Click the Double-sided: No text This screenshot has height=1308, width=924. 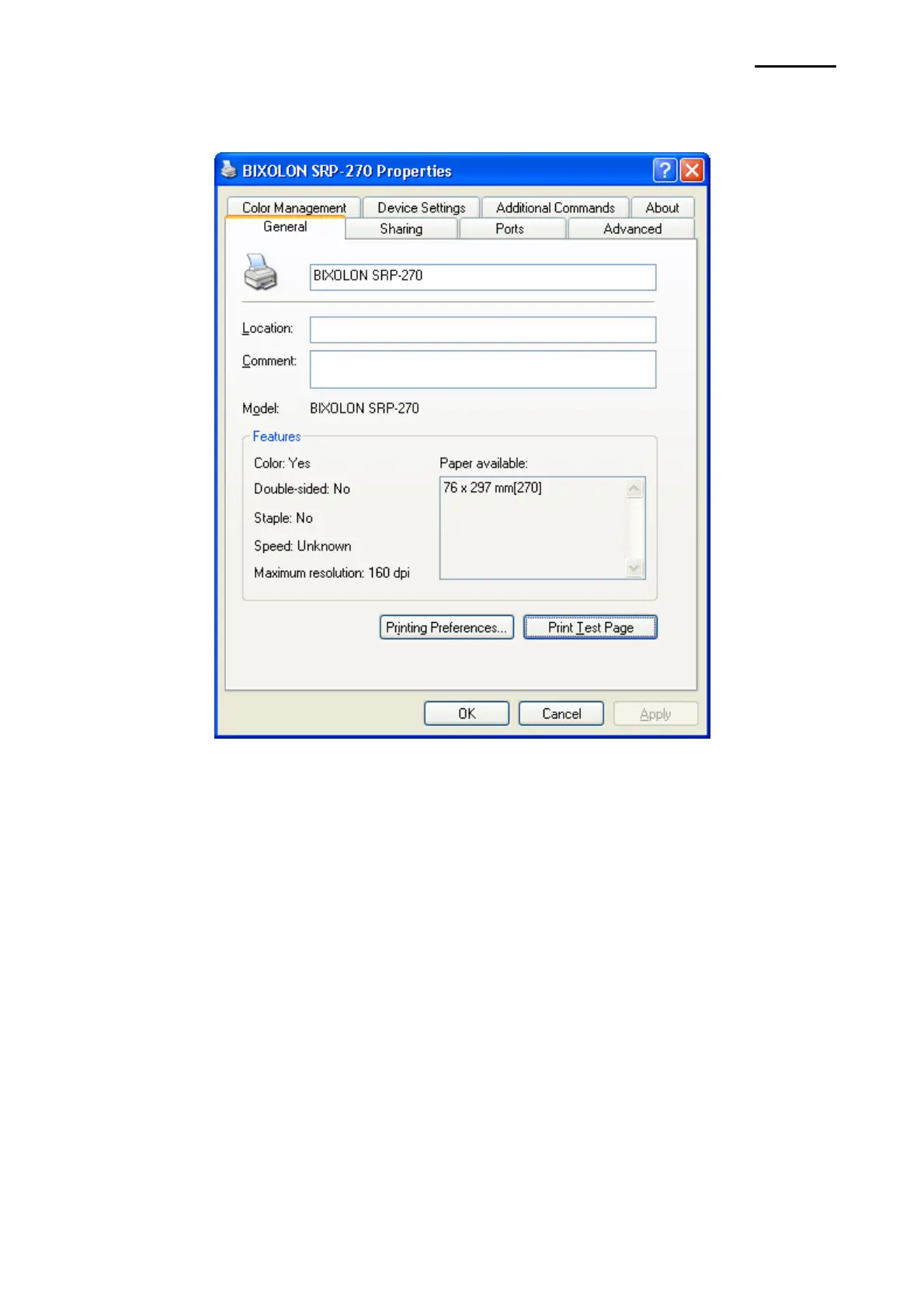[302, 489]
